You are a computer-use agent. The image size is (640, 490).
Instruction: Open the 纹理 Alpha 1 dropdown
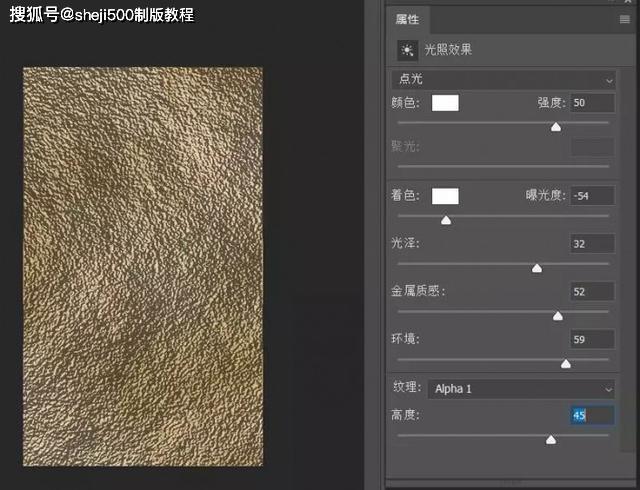521,389
